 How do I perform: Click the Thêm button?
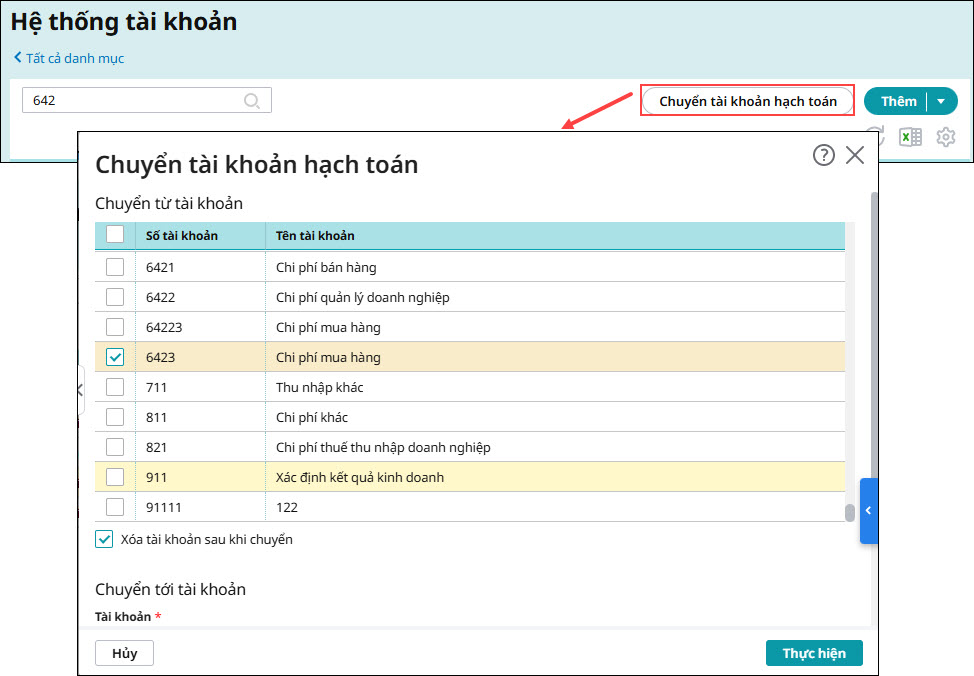point(898,101)
